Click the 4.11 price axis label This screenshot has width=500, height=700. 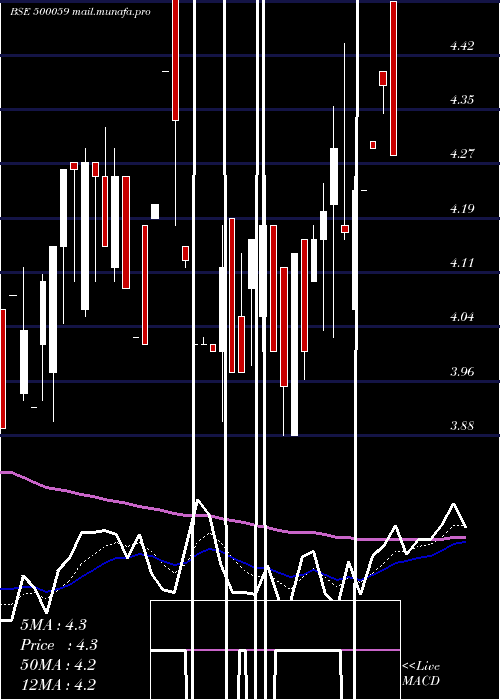pyautogui.click(x=462, y=262)
